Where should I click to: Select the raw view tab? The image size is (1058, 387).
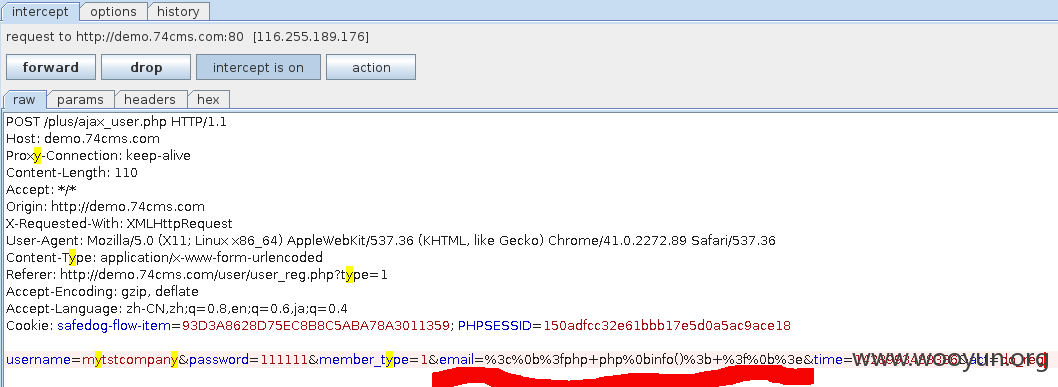(24, 100)
